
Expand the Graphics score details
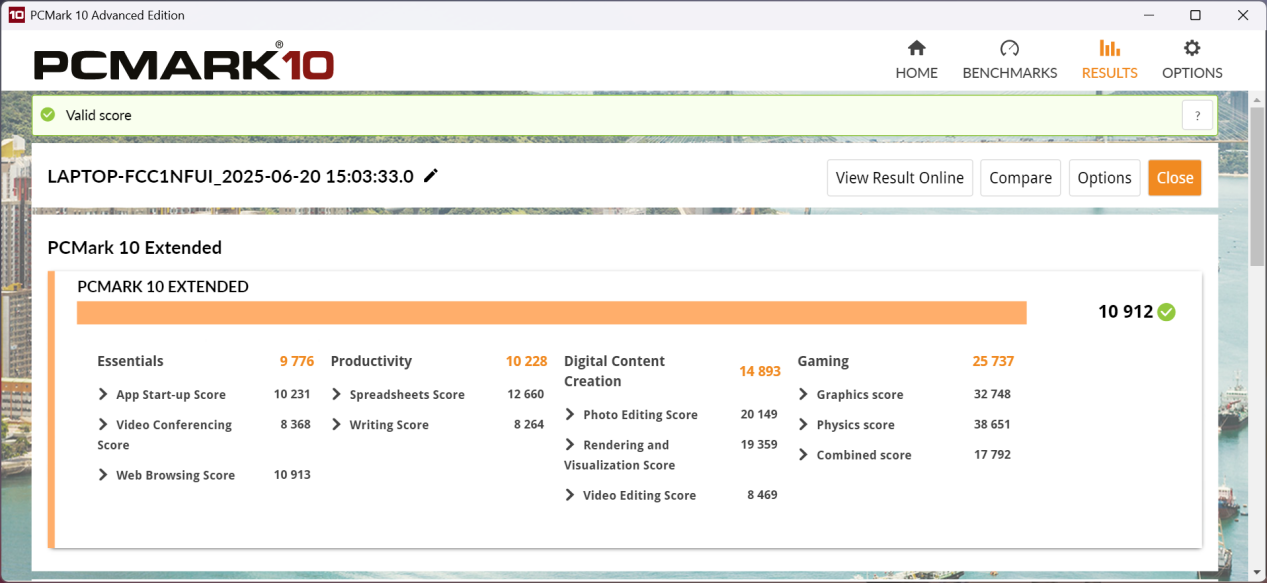click(x=803, y=395)
